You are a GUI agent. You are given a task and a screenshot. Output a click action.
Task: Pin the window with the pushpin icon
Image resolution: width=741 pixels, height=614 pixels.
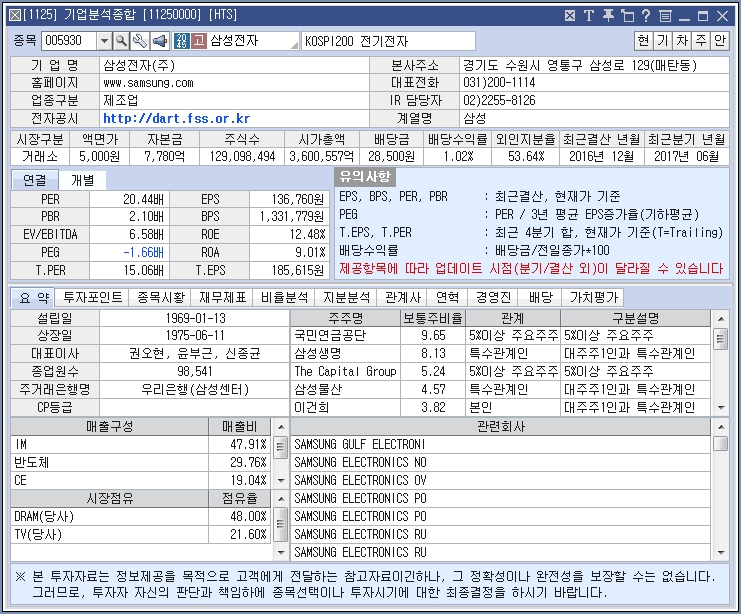(x=608, y=16)
